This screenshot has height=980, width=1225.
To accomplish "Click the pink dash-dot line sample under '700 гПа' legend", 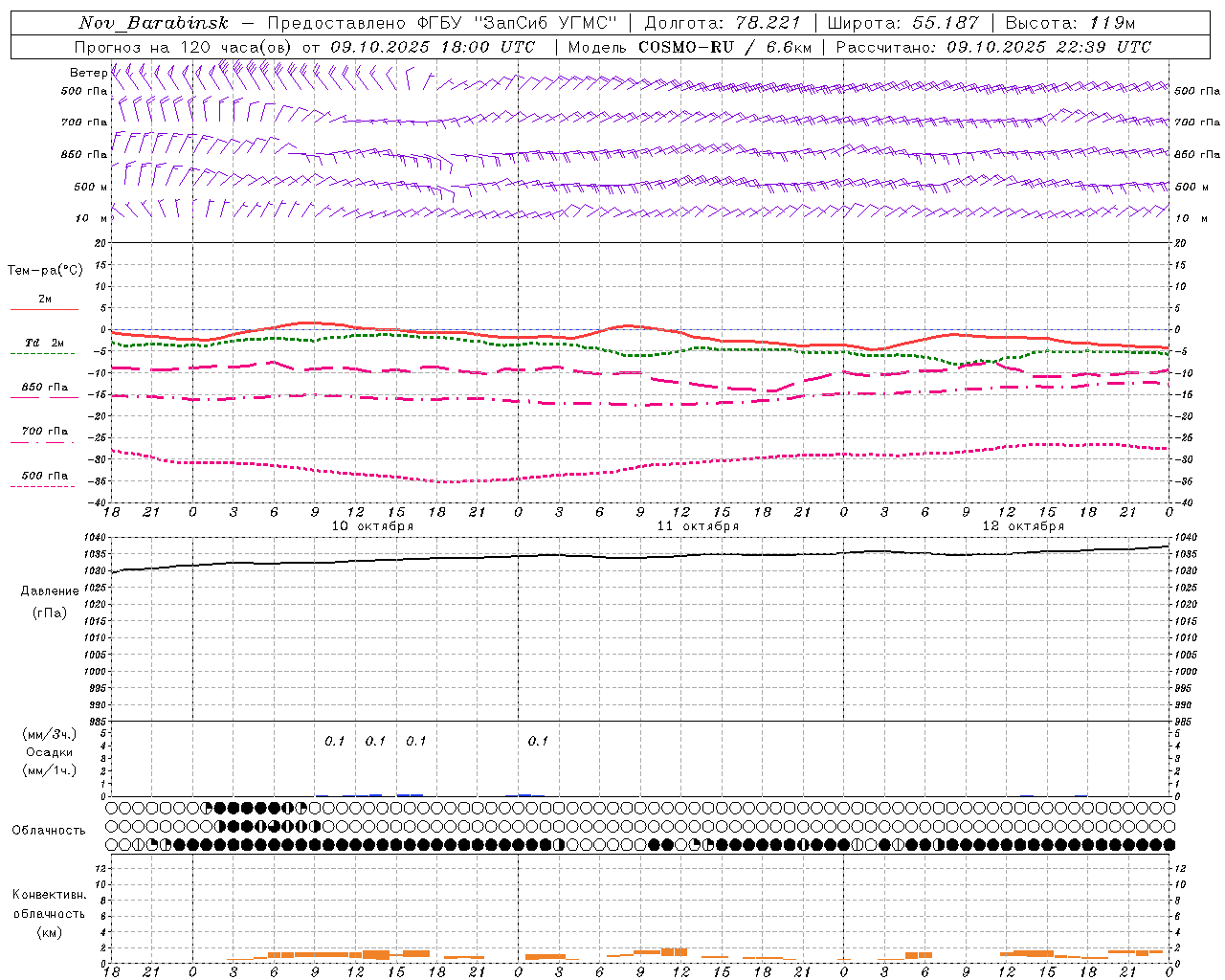I will coord(44,442).
